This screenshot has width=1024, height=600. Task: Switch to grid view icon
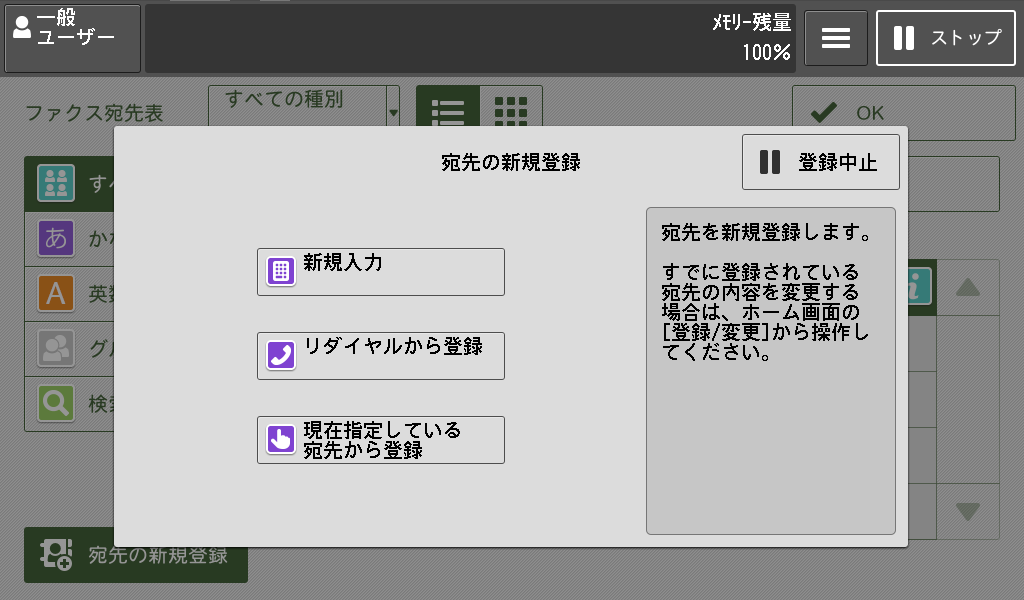coord(511,106)
